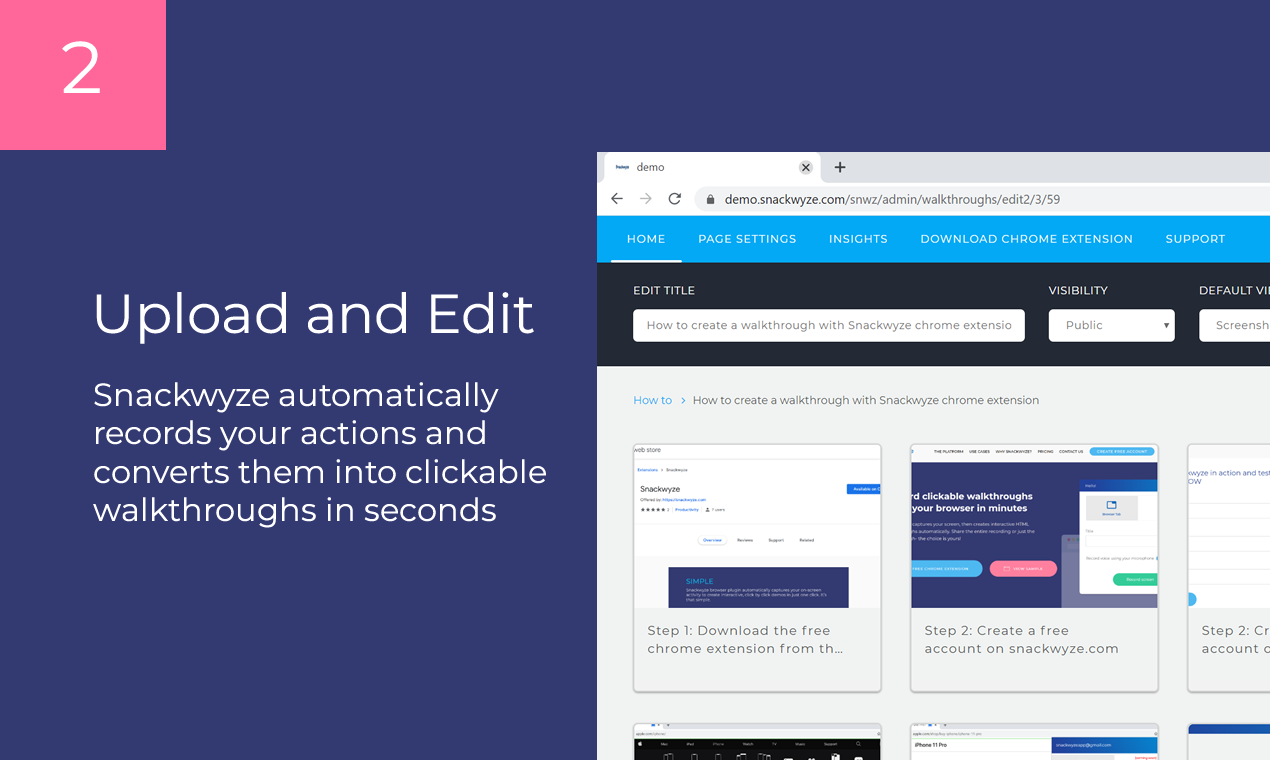Open the iPhone 11 Pro step thumbnail
This screenshot has width=1270, height=760.
pos(1034,742)
